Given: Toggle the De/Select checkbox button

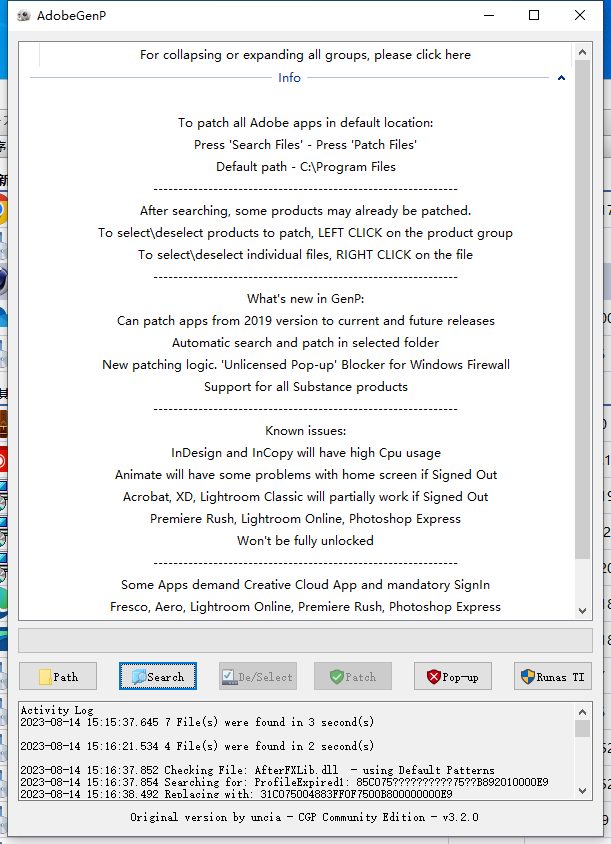Looking at the screenshot, I should coord(257,677).
